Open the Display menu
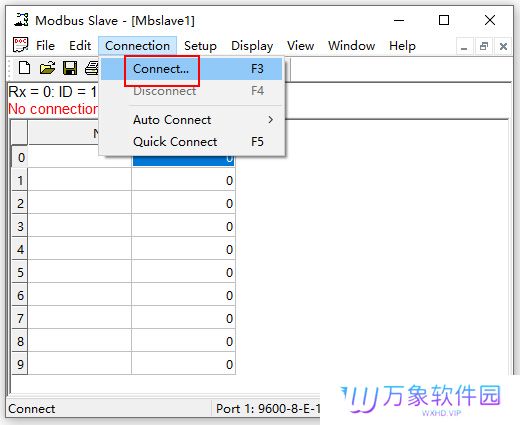520x425 pixels. pos(252,46)
